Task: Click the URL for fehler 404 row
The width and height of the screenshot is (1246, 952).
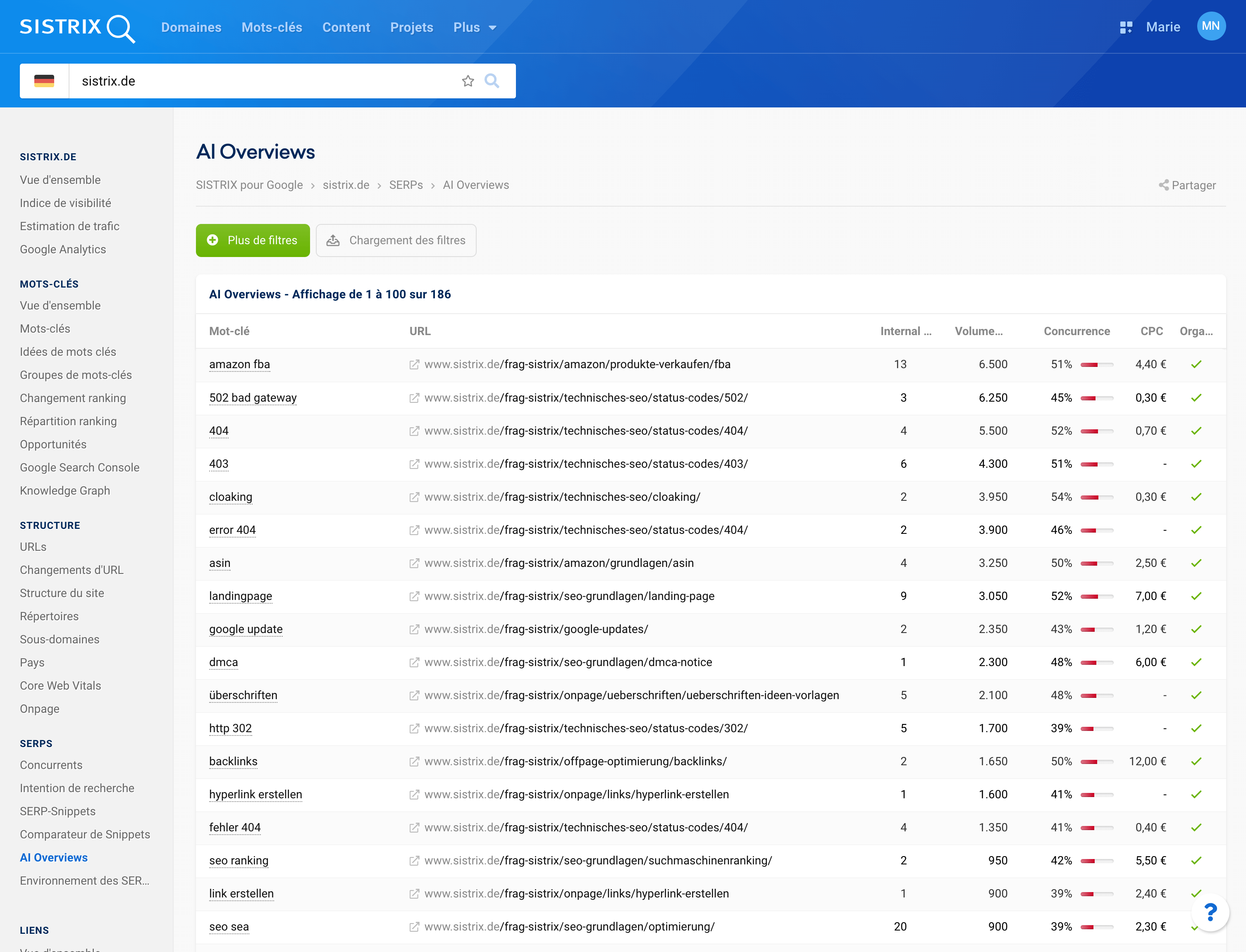Action: click(586, 828)
